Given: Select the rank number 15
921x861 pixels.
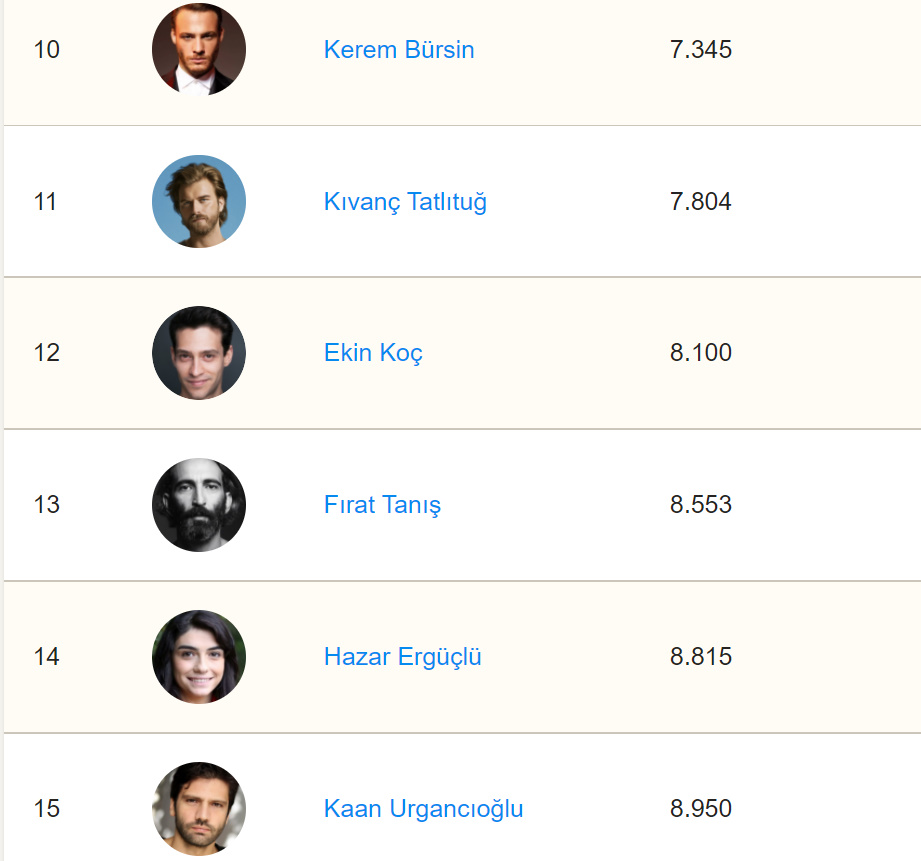Looking at the screenshot, I should [x=47, y=808].
